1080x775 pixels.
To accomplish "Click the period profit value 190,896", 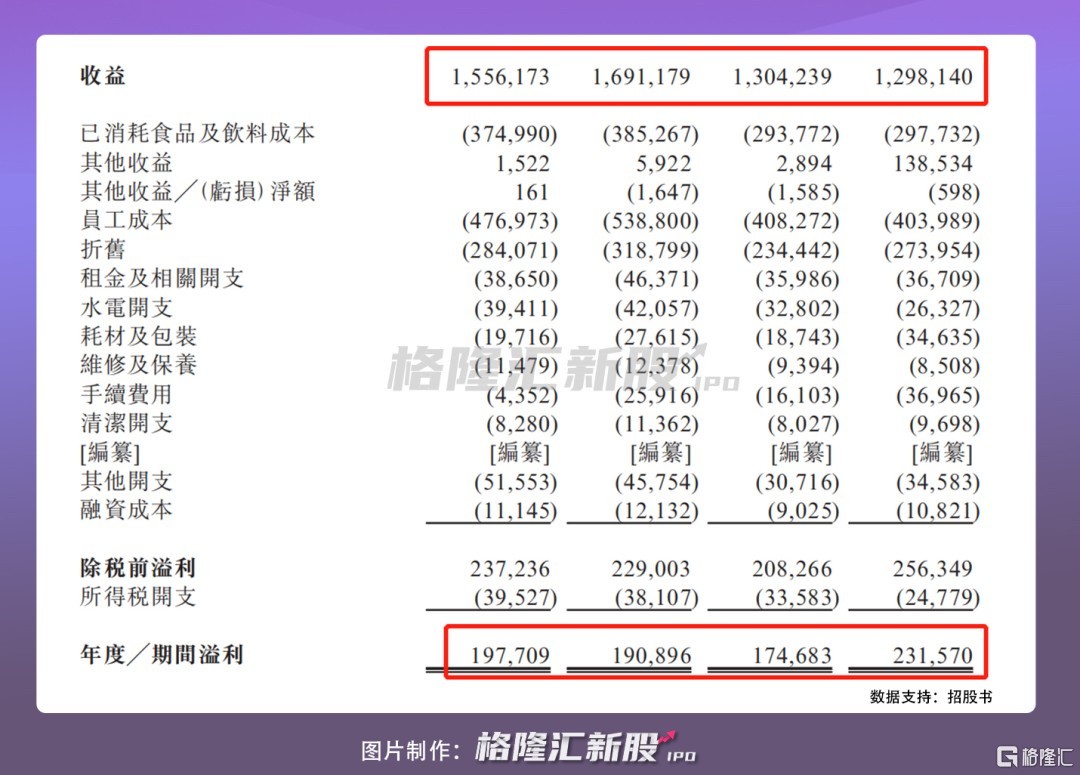I will coord(652,655).
